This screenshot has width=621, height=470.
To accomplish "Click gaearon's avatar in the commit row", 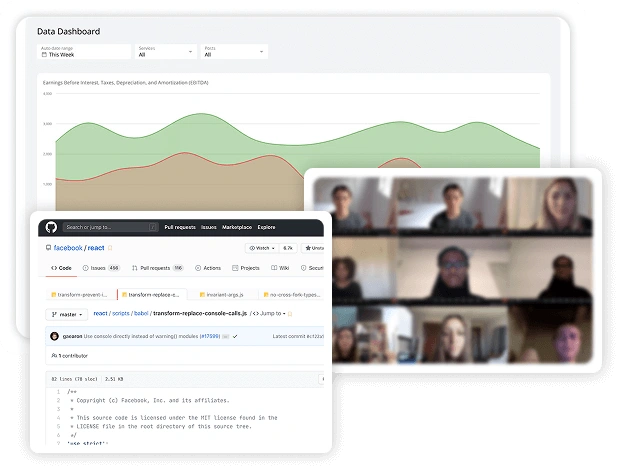I will 53,336.
